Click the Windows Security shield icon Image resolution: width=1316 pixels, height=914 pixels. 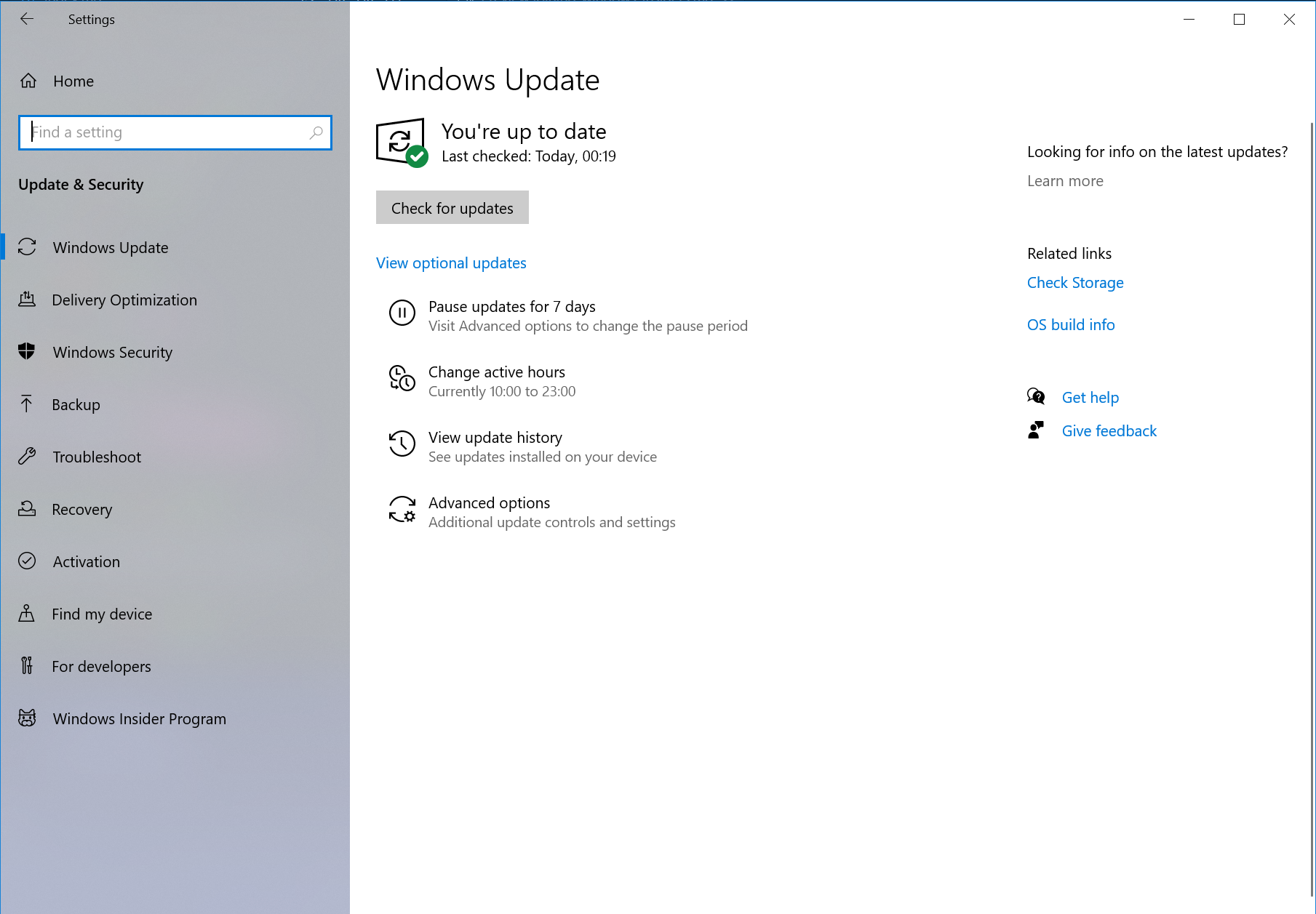click(x=27, y=352)
